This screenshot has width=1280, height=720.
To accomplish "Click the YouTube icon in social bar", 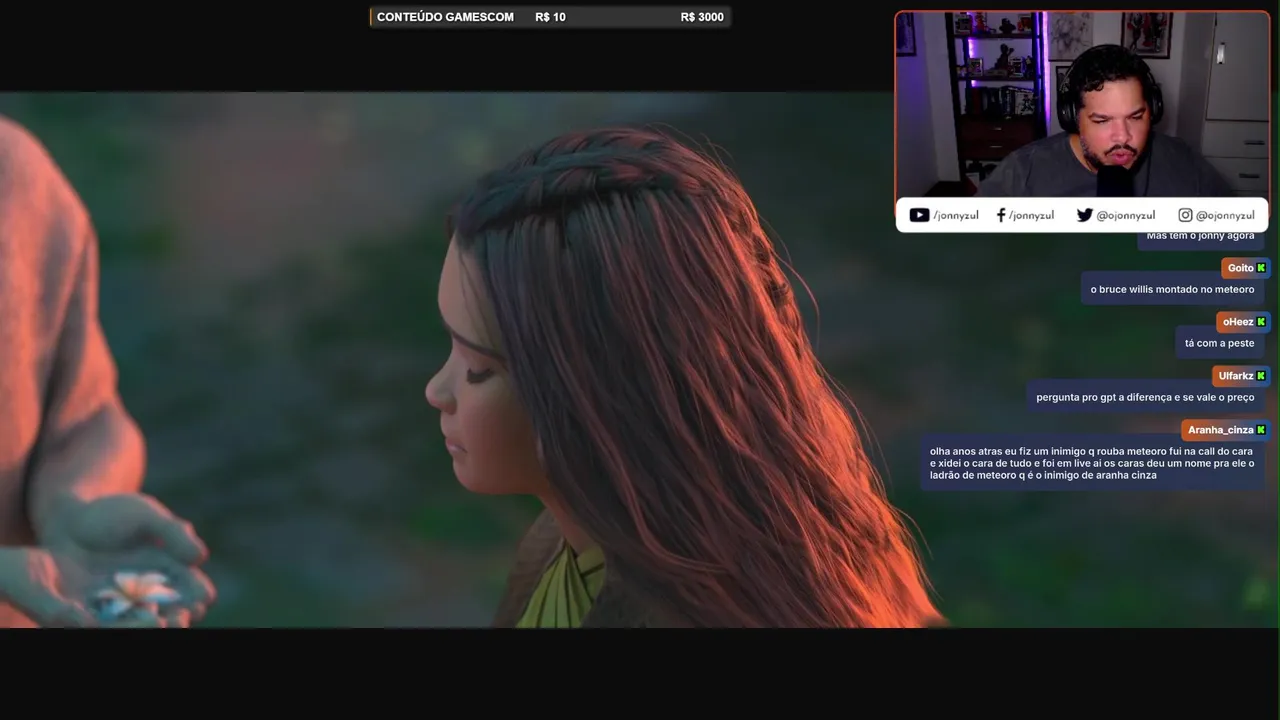I will pyautogui.click(x=919, y=215).
